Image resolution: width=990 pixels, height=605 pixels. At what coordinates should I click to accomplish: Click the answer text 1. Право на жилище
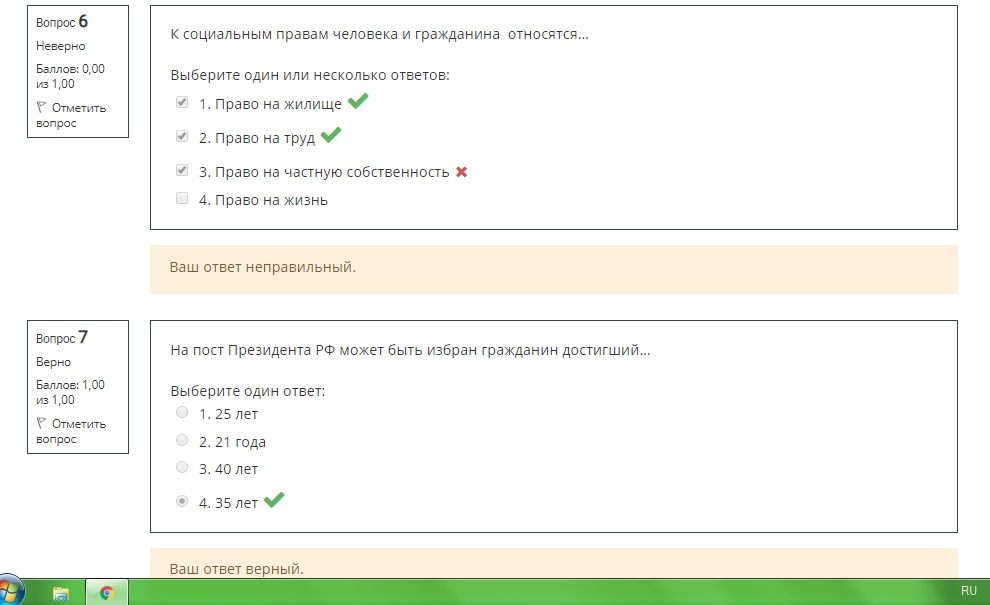270,104
